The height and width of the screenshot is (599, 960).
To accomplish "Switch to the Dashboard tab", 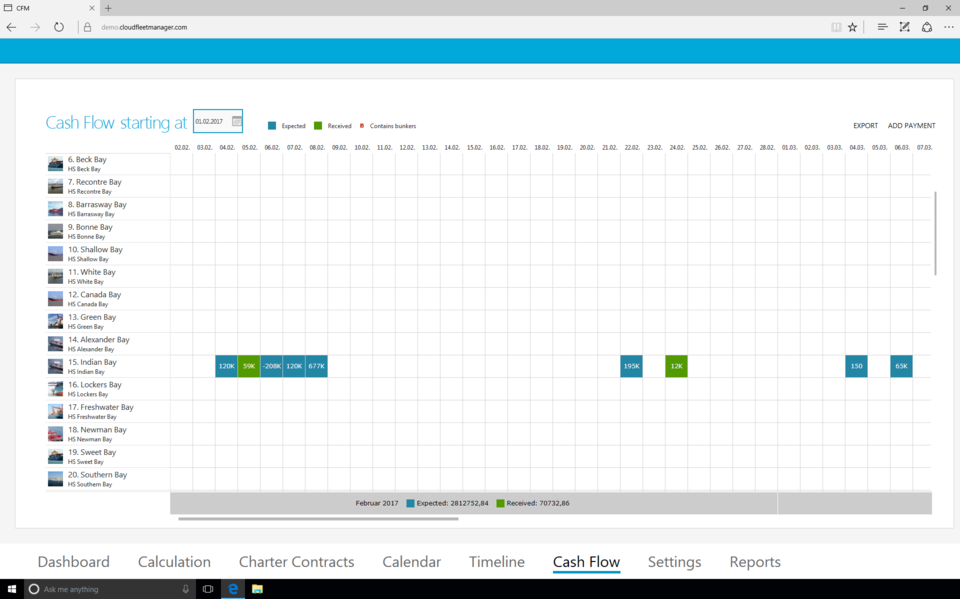I will [73, 562].
